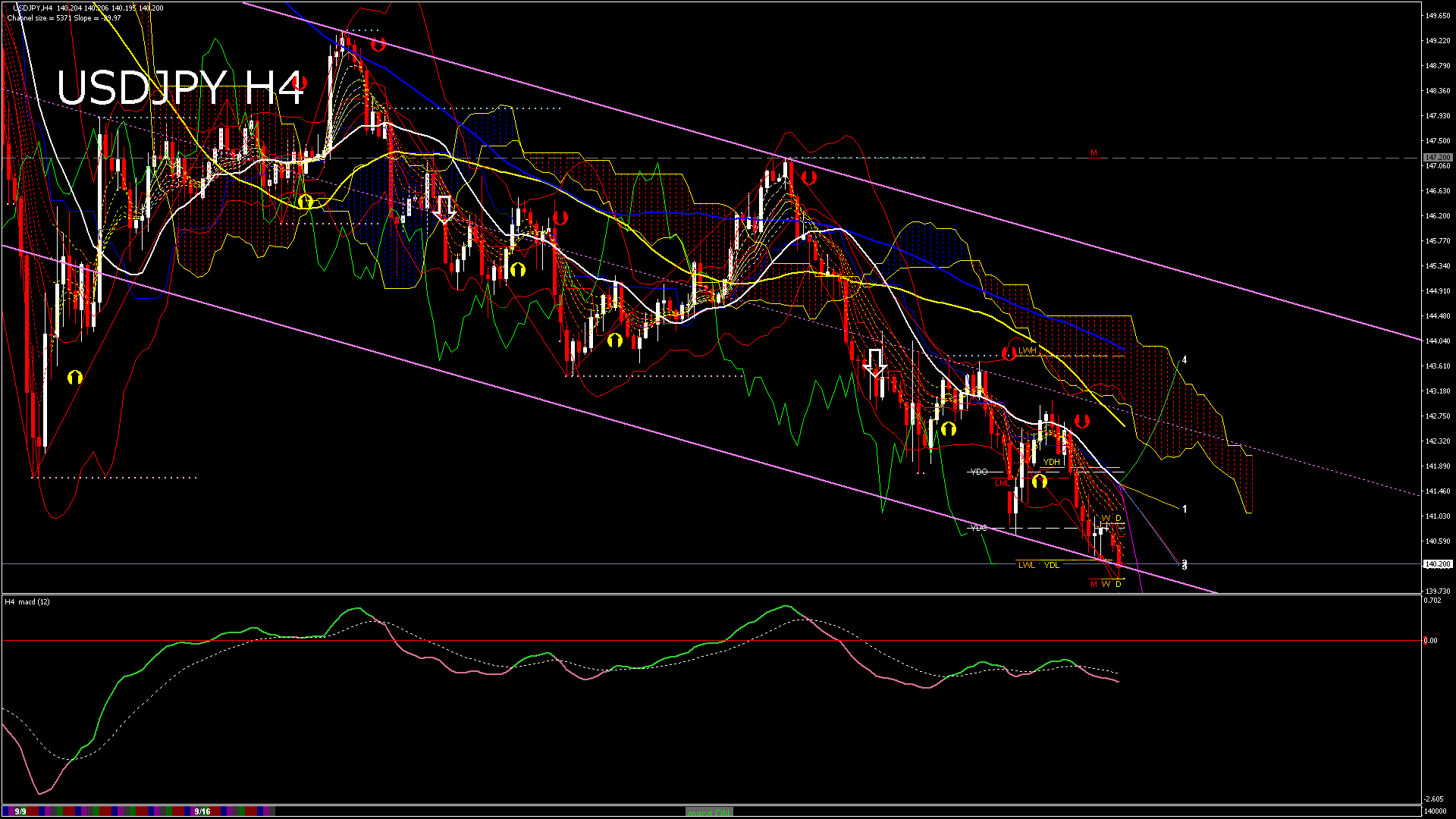Screen dimensions: 1456x819
Task: Click the 139.730 price axis label
Action: [x=1439, y=591]
